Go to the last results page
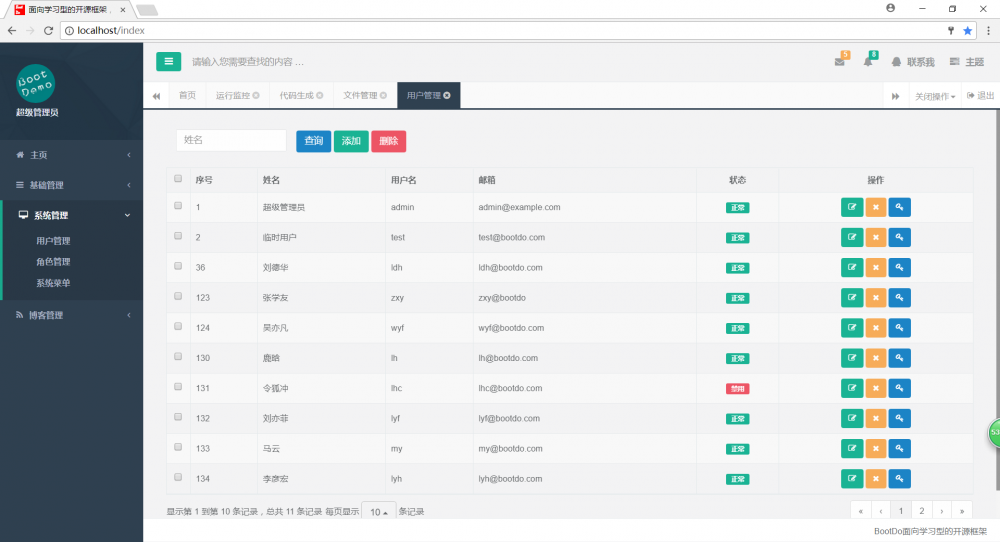 point(962,511)
